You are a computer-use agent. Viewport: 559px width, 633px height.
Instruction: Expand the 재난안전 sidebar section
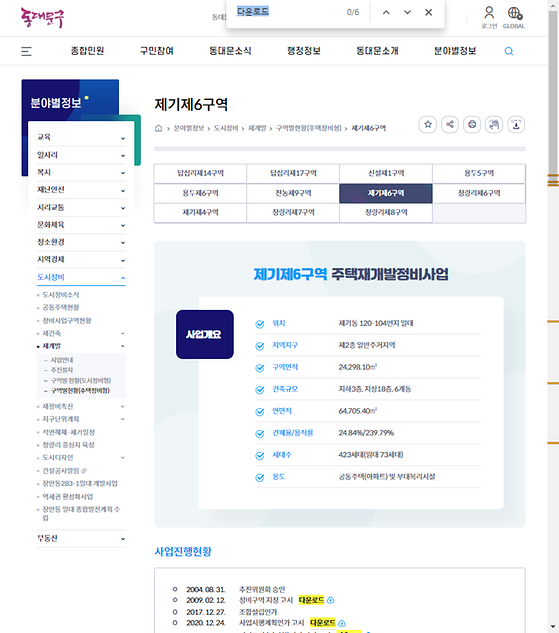pyautogui.click(x=81, y=190)
